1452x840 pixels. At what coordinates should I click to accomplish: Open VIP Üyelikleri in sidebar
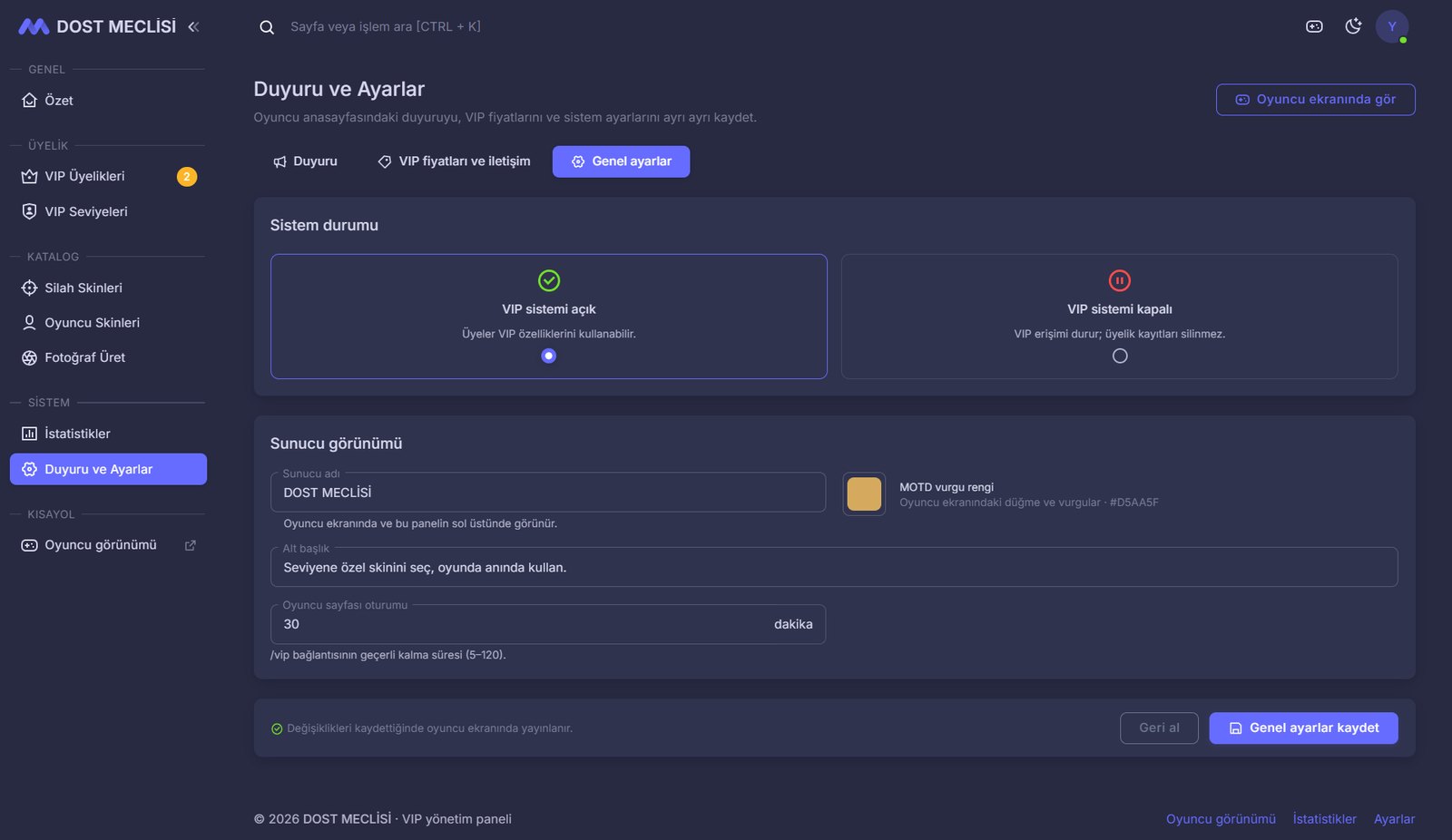pos(108,177)
